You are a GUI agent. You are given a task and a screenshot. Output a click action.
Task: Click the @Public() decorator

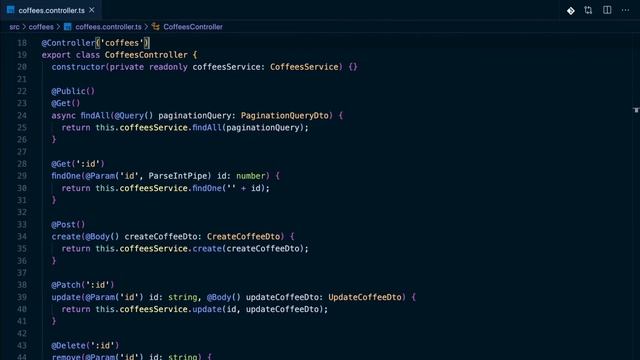(73, 91)
